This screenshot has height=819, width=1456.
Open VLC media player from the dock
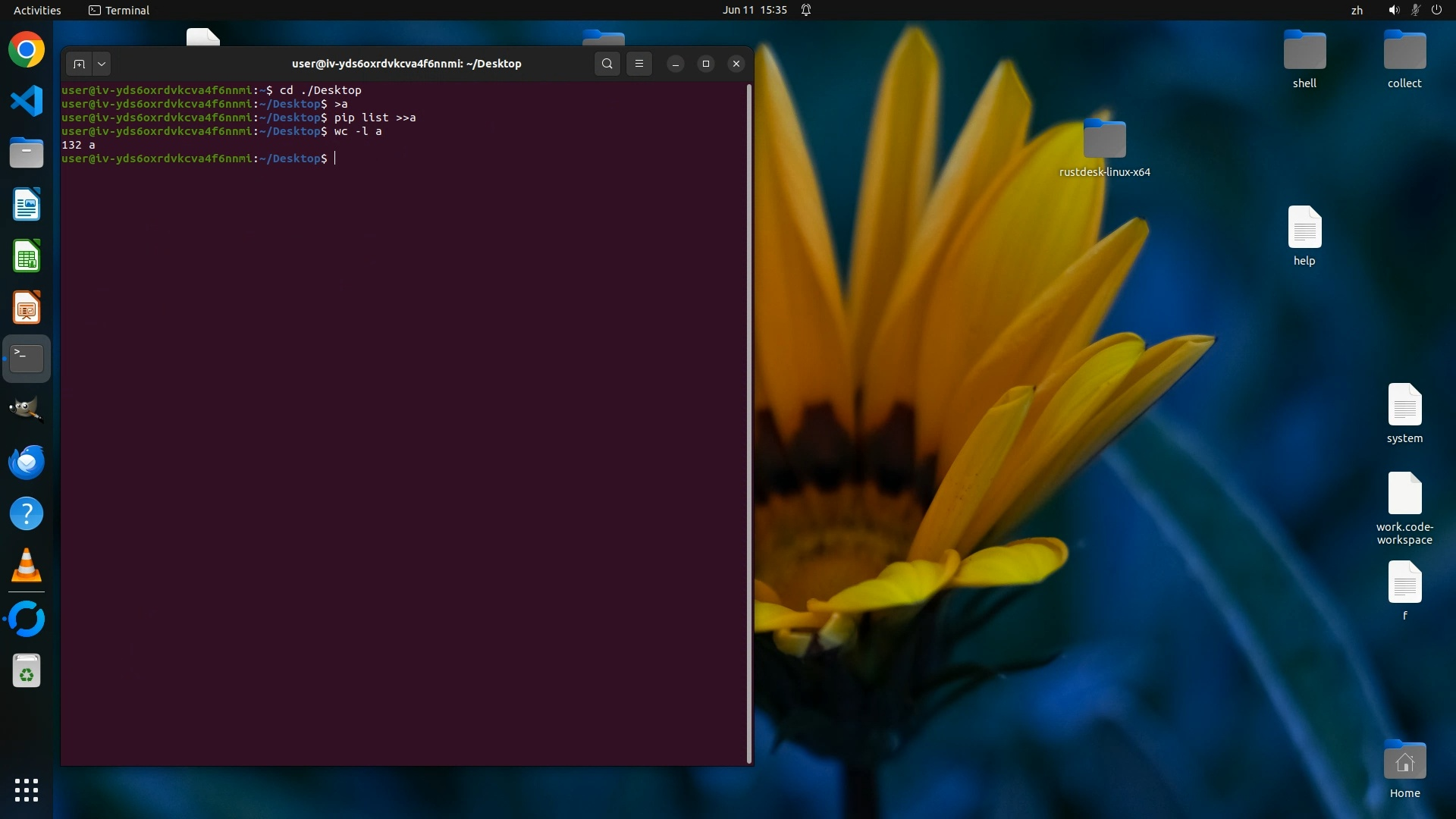pyautogui.click(x=27, y=566)
